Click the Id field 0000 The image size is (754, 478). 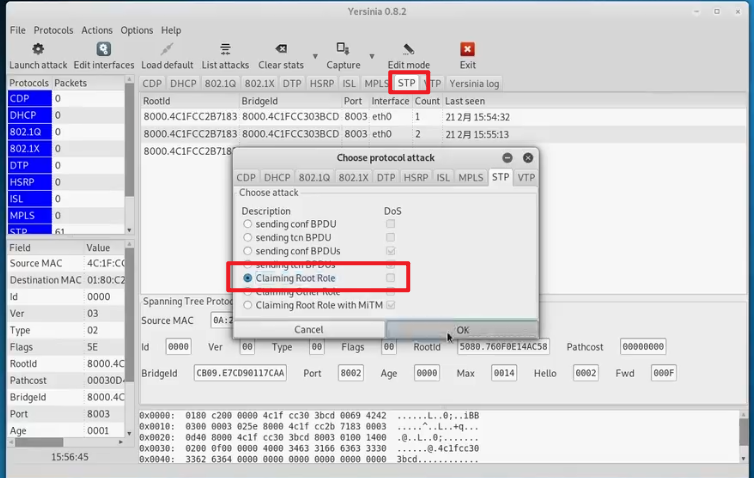[178, 346]
